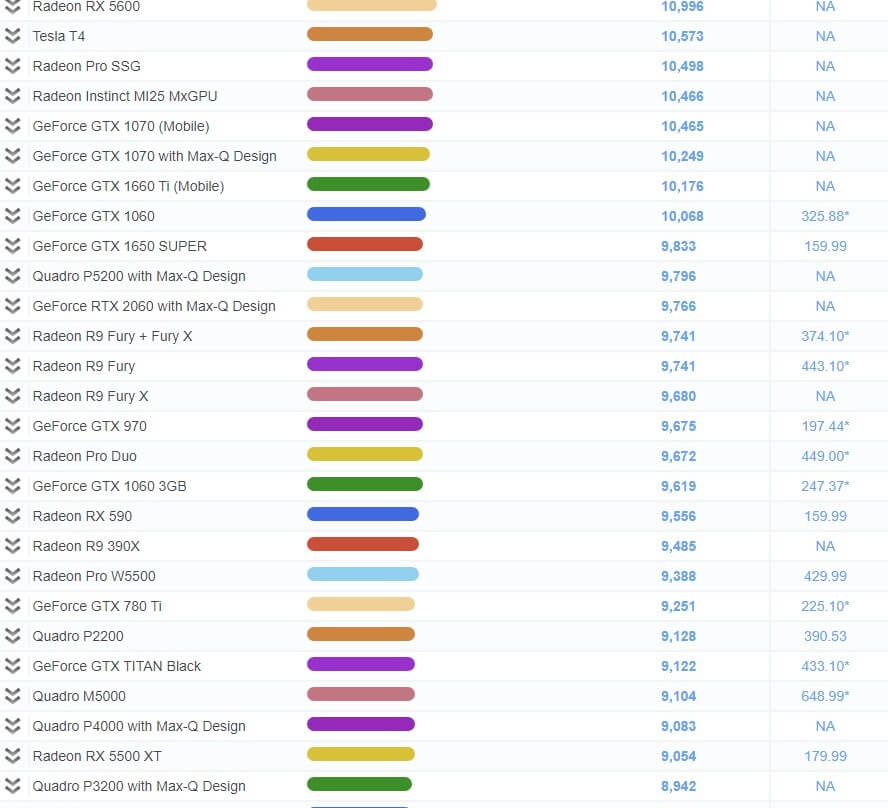Open the Radeon R9 Fury link
This screenshot has width=888, height=808.
[84, 366]
